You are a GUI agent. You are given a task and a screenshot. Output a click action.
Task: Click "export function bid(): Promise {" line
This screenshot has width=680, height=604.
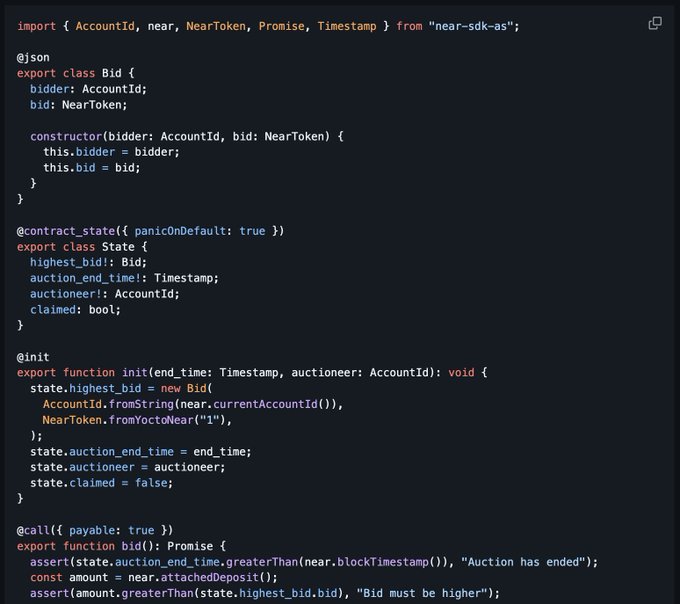[121, 546]
